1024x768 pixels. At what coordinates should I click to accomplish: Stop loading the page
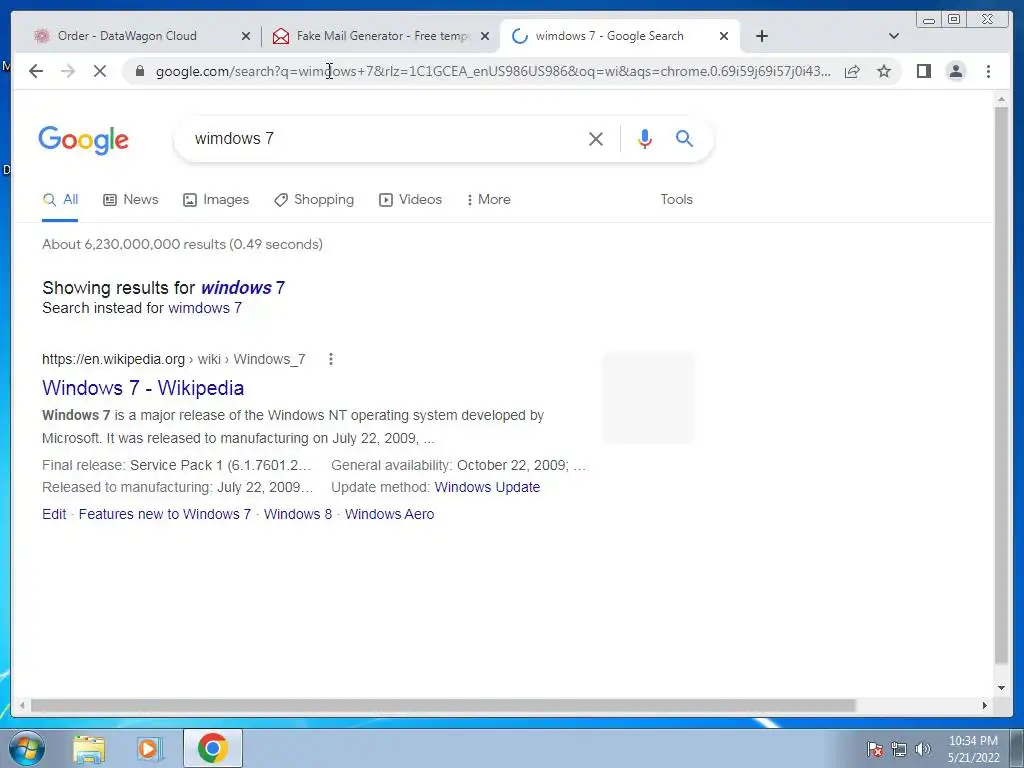pos(100,71)
